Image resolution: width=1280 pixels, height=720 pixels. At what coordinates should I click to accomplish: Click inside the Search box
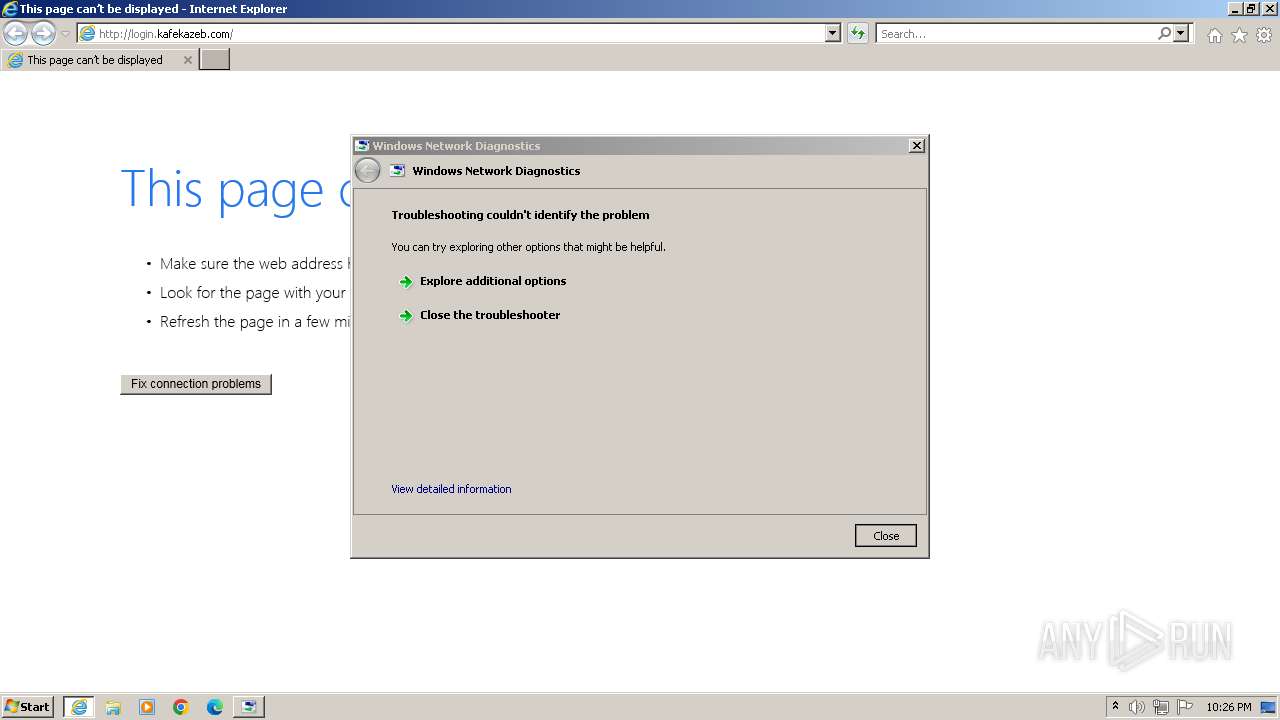coord(1015,34)
